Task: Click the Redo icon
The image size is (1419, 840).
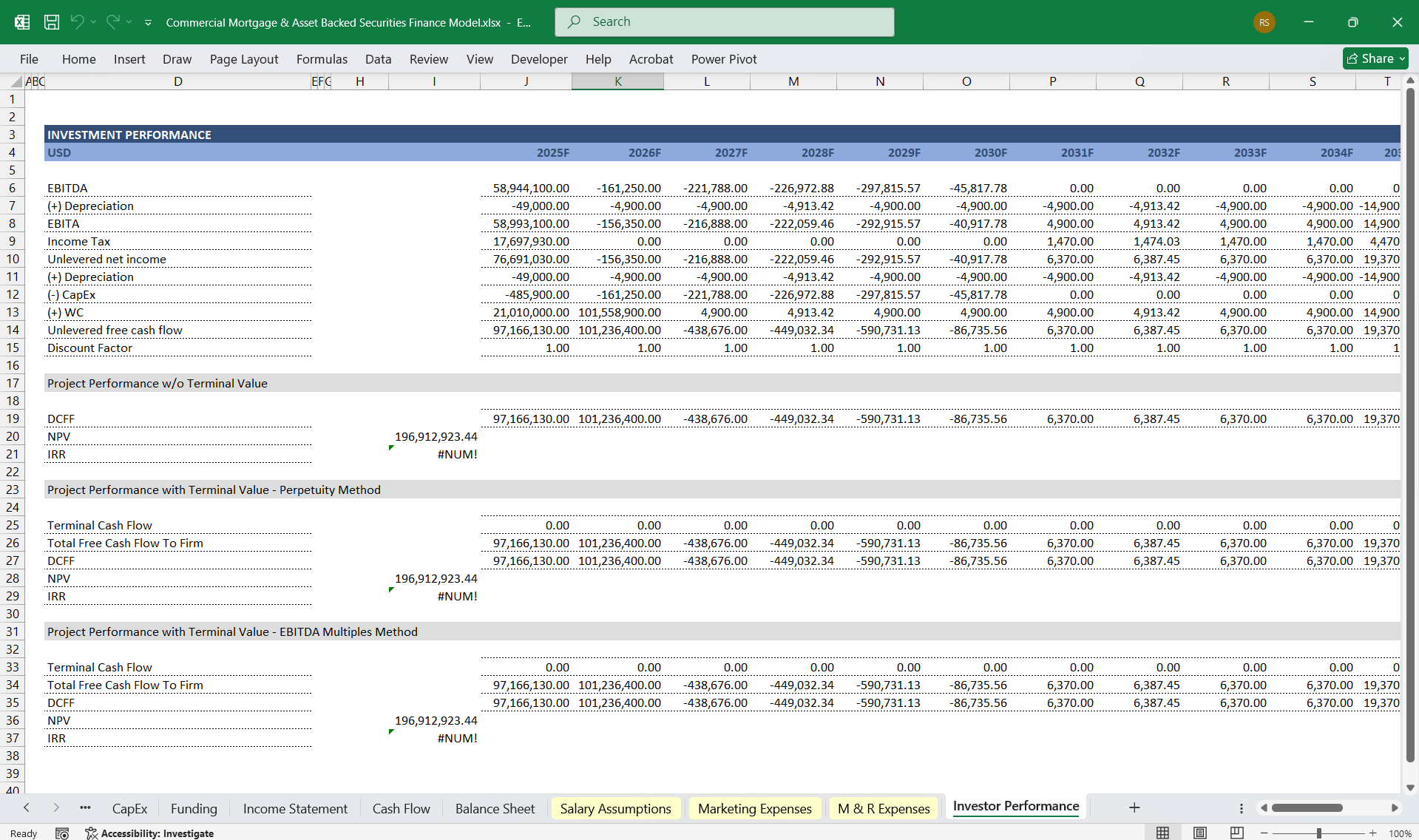Action: pos(112,22)
